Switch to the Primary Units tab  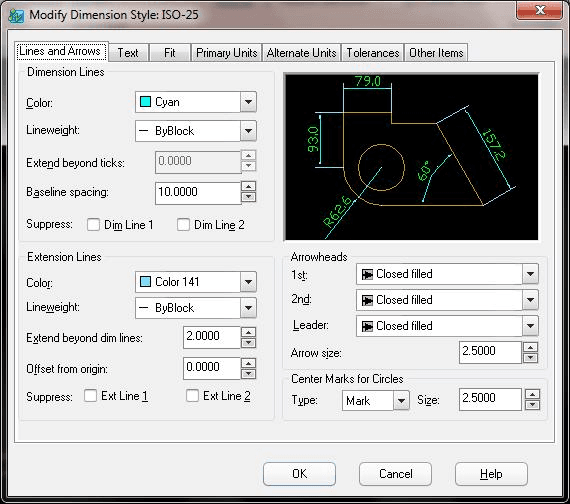pyautogui.click(x=226, y=53)
